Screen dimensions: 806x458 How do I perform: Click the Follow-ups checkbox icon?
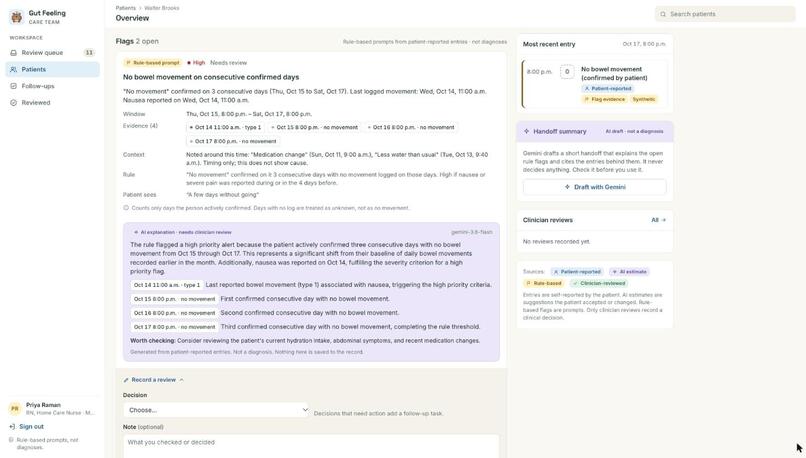tap(13, 86)
